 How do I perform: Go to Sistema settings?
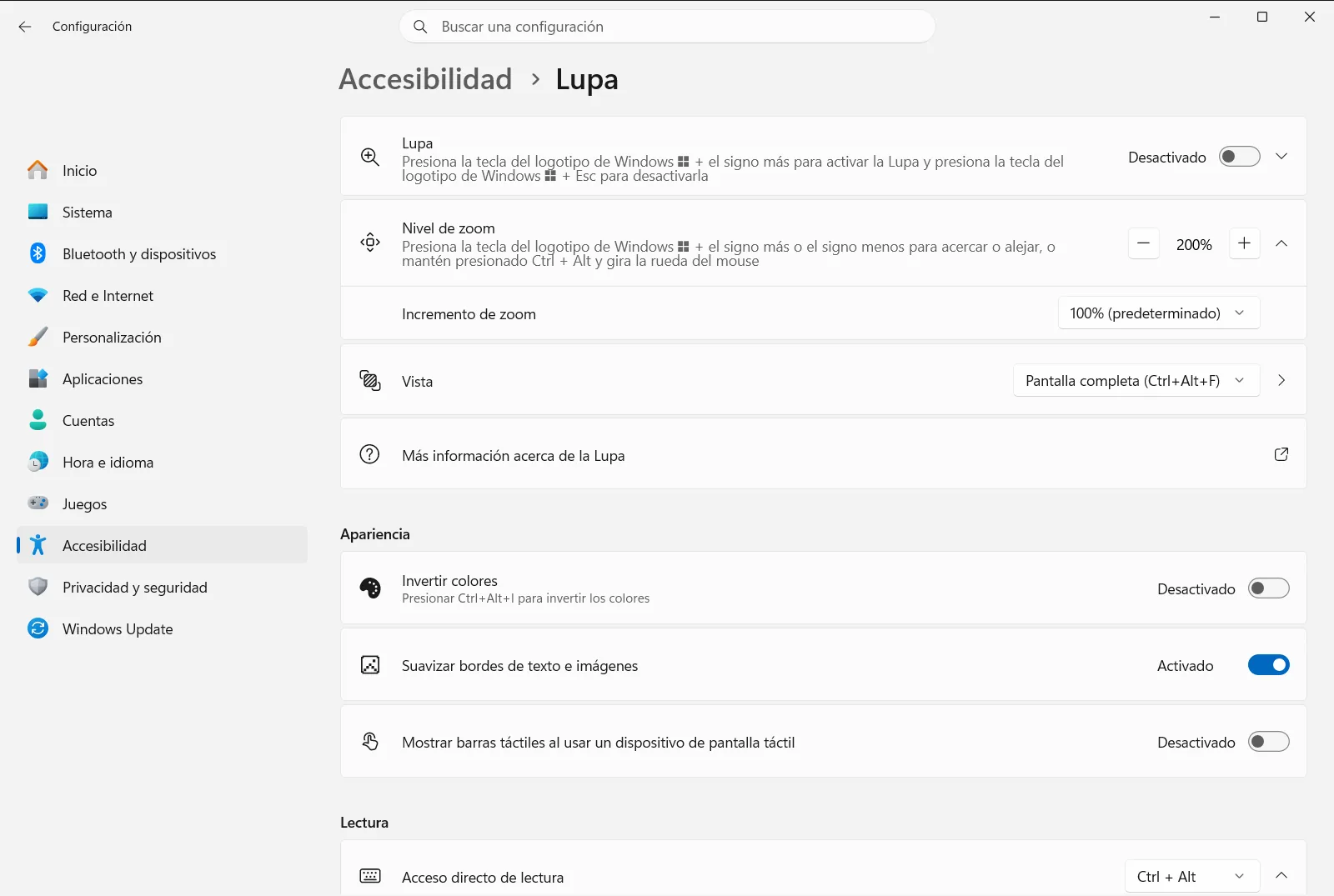(162, 212)
